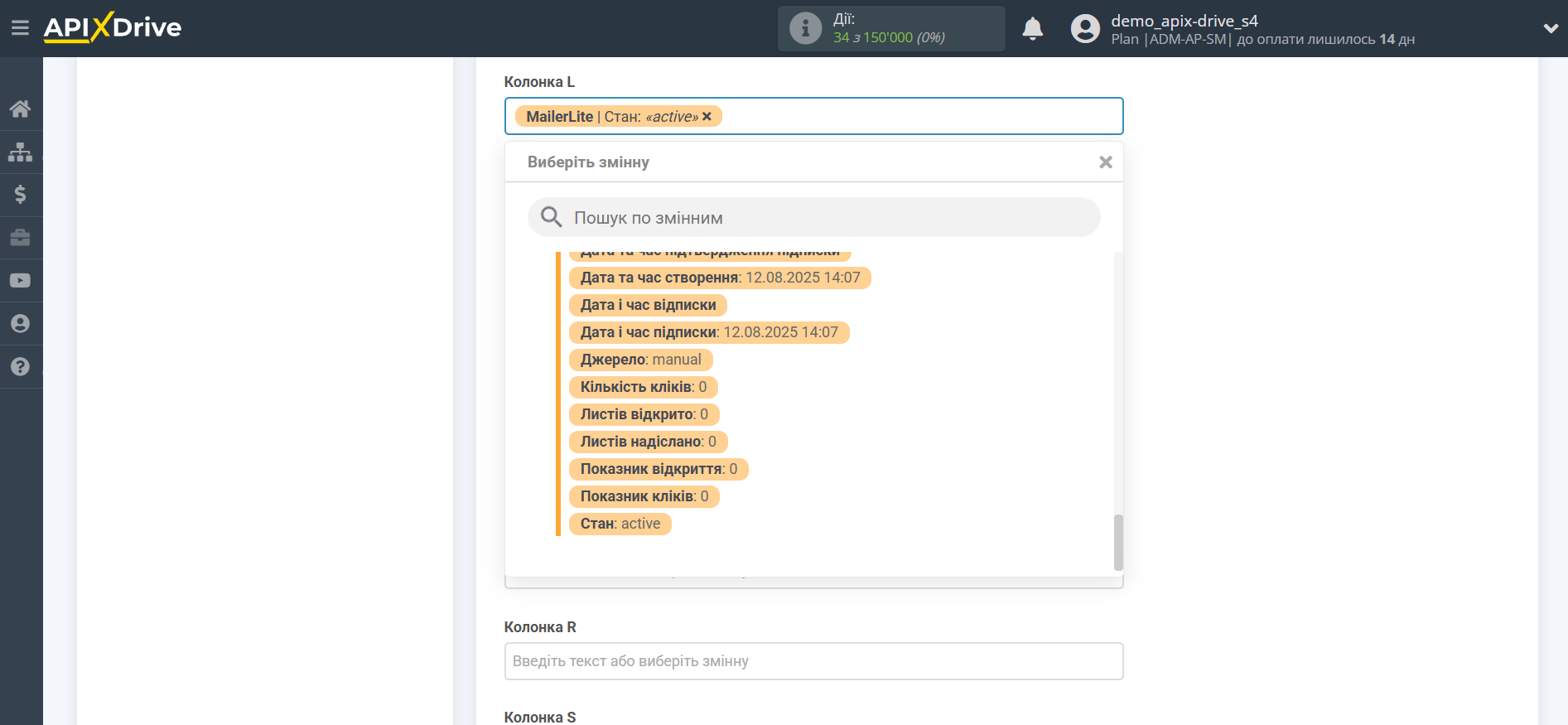This screenshot has width=1568, height=725.
Task: Close the Виберіть змінну panel
Action: [1106, 162]
